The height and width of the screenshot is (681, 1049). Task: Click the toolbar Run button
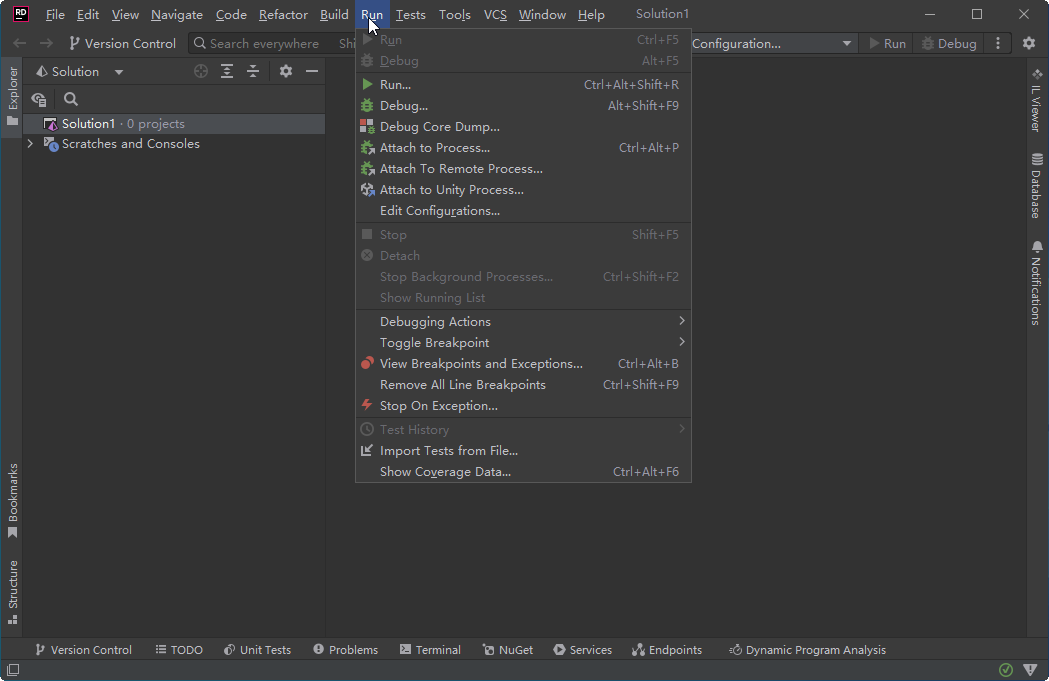coord(887,43)
